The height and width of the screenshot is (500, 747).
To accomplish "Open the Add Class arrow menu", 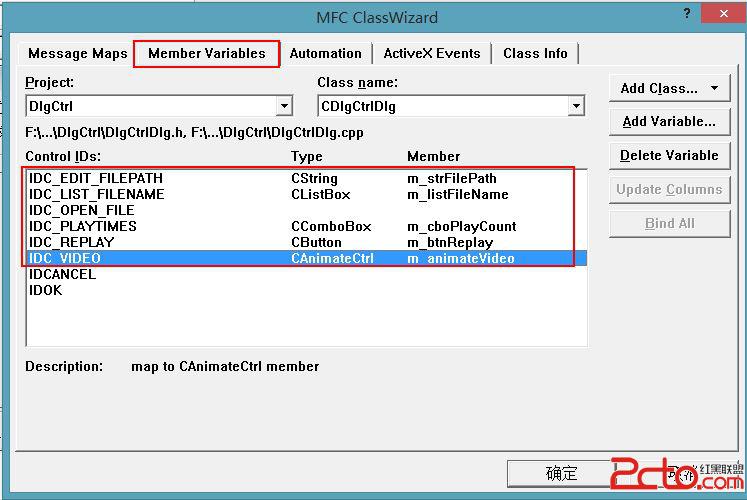I will tap(714, 88).
